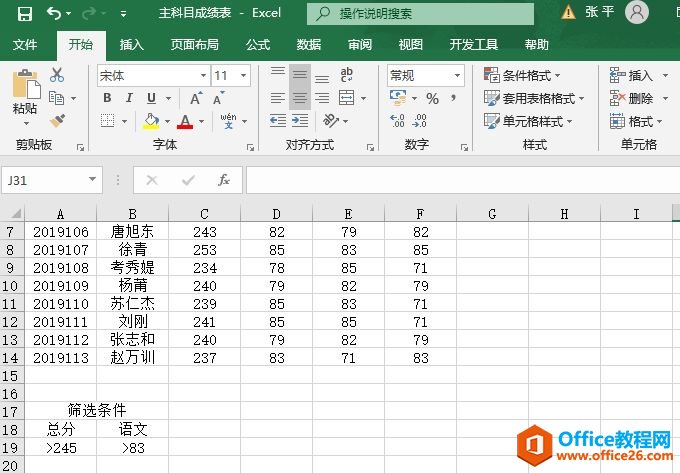
Task: Switch to the 审阅 tab
Action: pyautogui.click(x=360, y=45)
